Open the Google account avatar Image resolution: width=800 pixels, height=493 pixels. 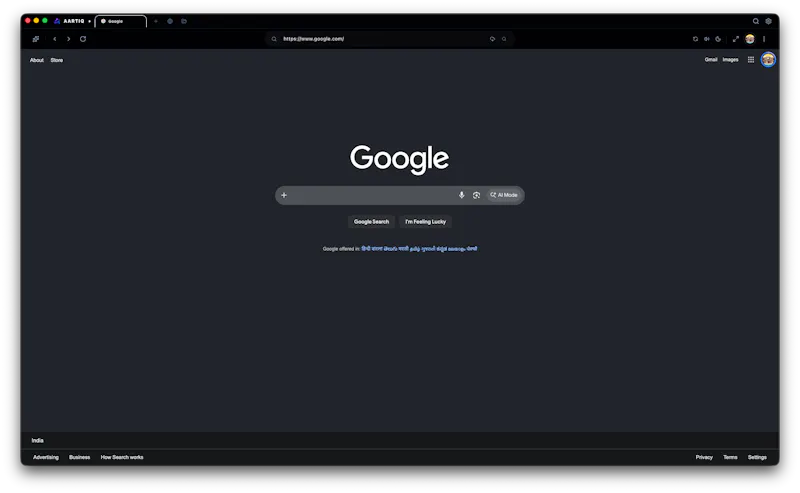coord(768,60)
